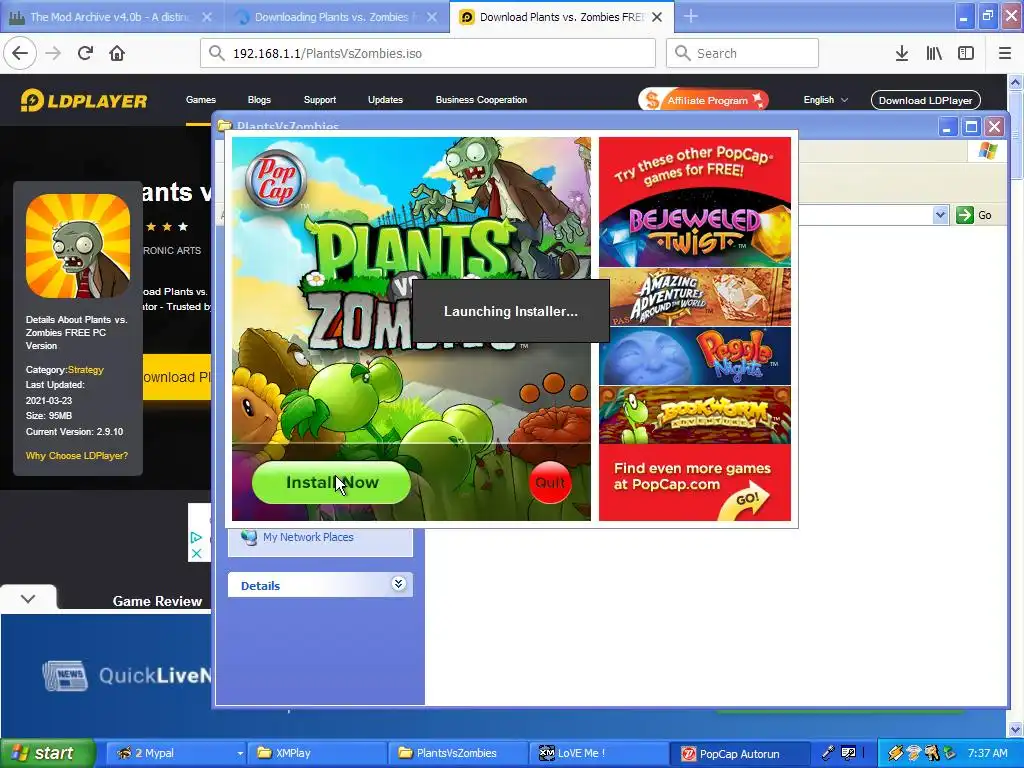The width and height of the screenshot is (1024, 768).
Task: Open the Bejeweled Twist game banner
Action: click(695, 229)
